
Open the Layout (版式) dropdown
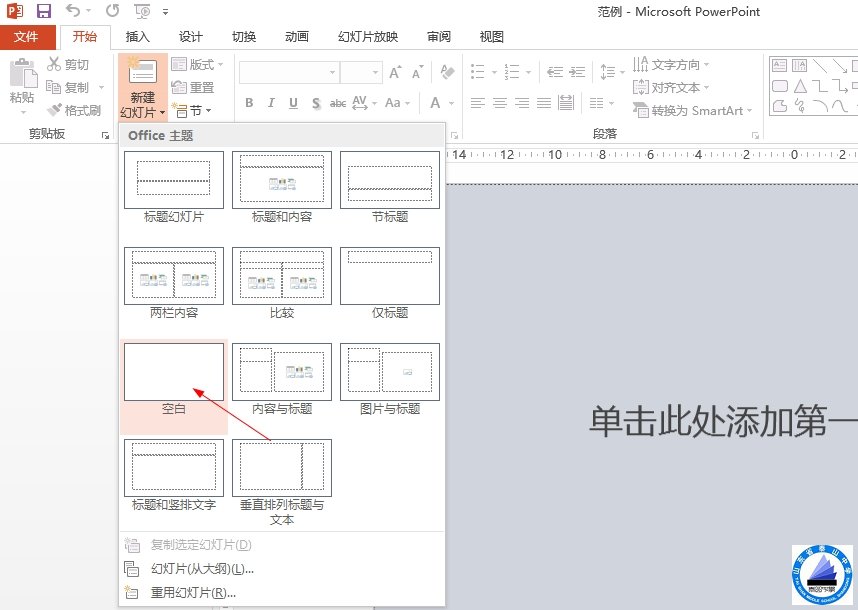[x=197, y=64]
